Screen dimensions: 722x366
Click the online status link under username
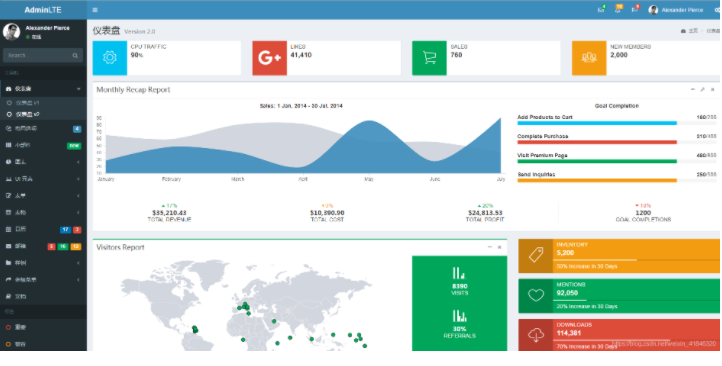[x=34, y=37]
